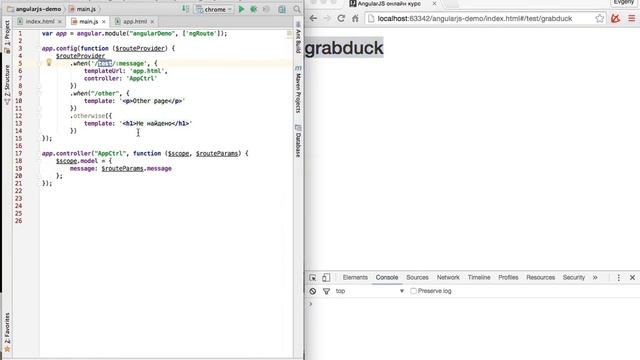Open the Ant Build side panel
This screenshot has width=640, height=360.
click(298, 37)
